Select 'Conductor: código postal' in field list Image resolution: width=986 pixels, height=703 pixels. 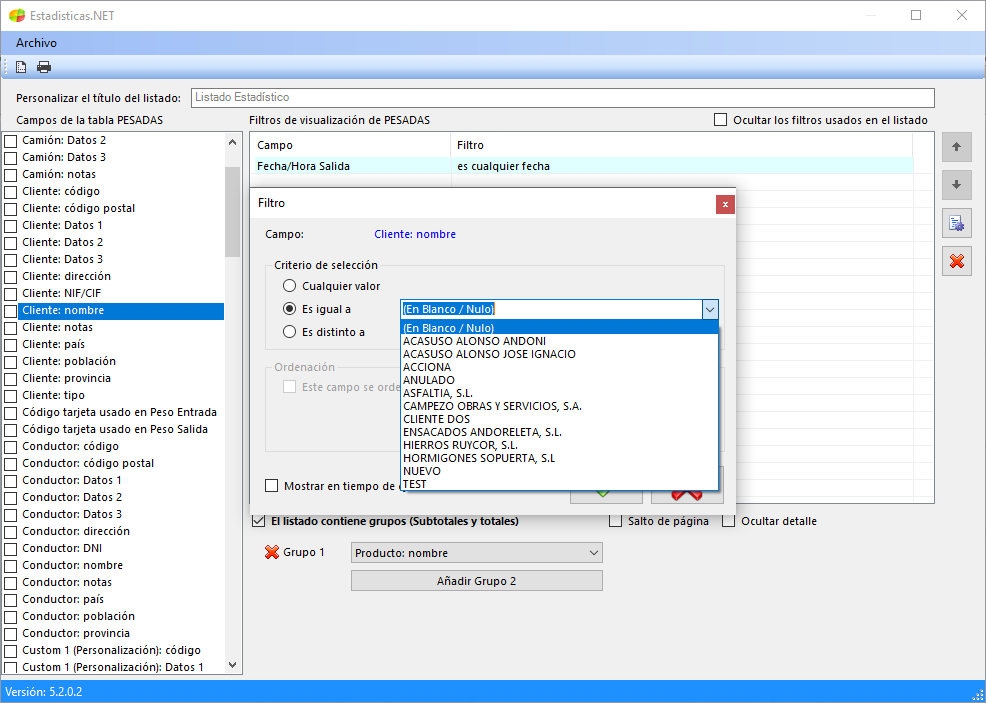pyautogui.click(x=88, y=463)
